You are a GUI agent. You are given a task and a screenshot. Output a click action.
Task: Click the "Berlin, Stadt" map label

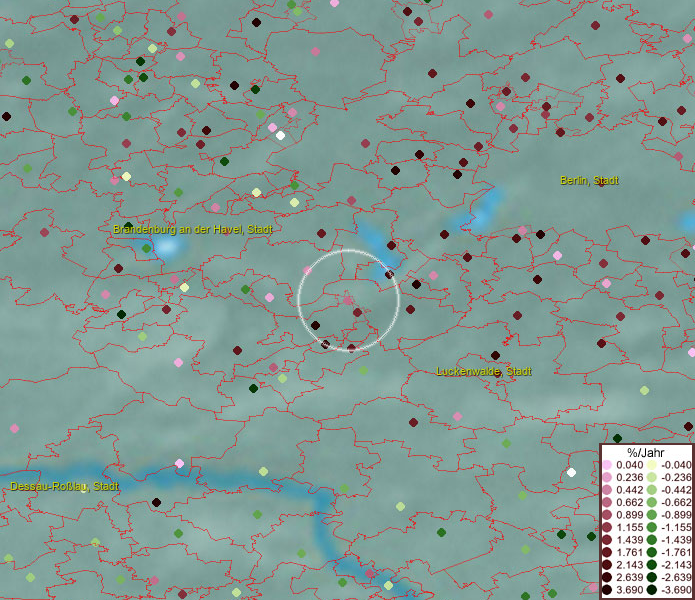click(x=589, y=180)
